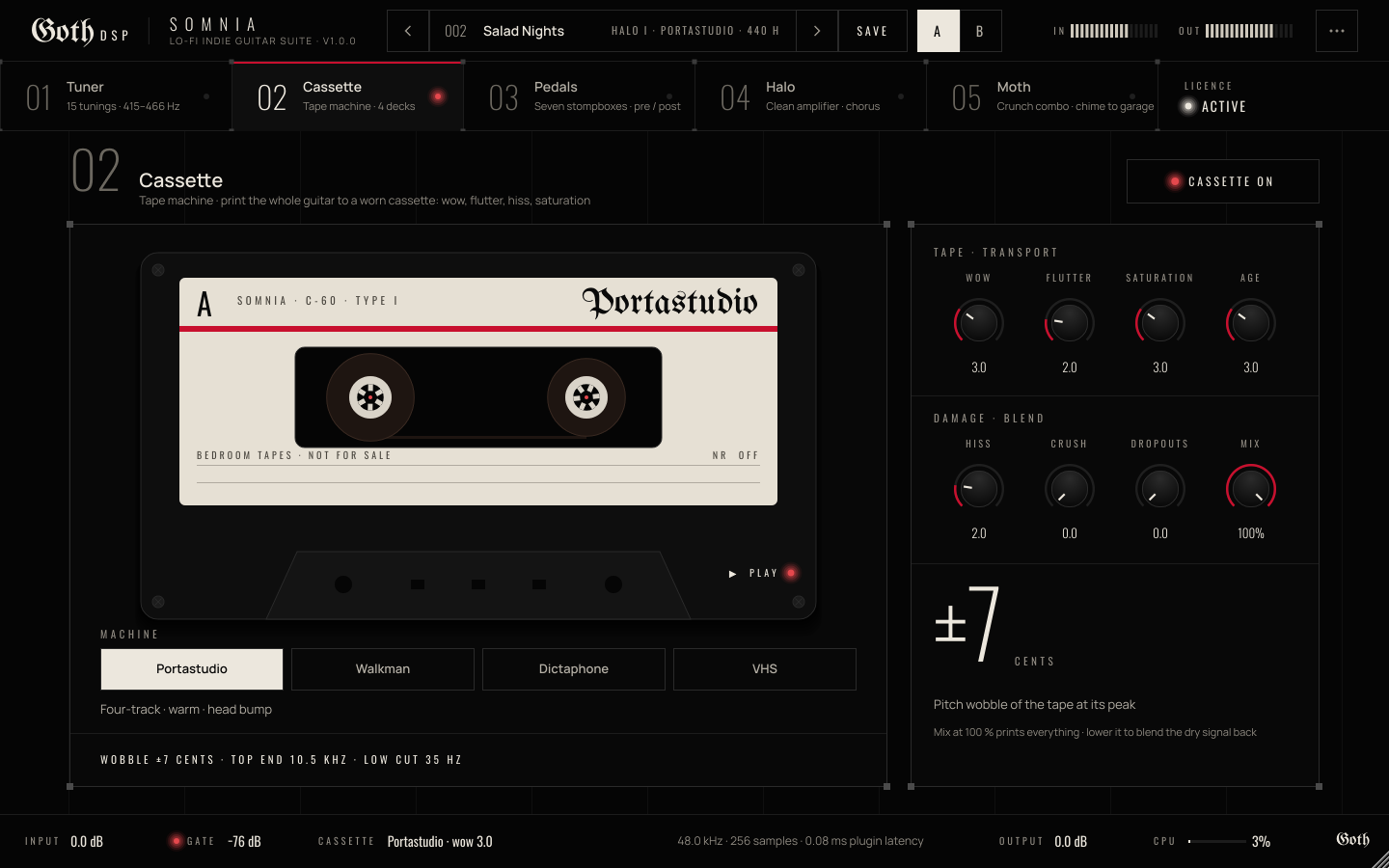Click the MIX knob
This screenshot has height=868, width=1389.
(1251, 489)
